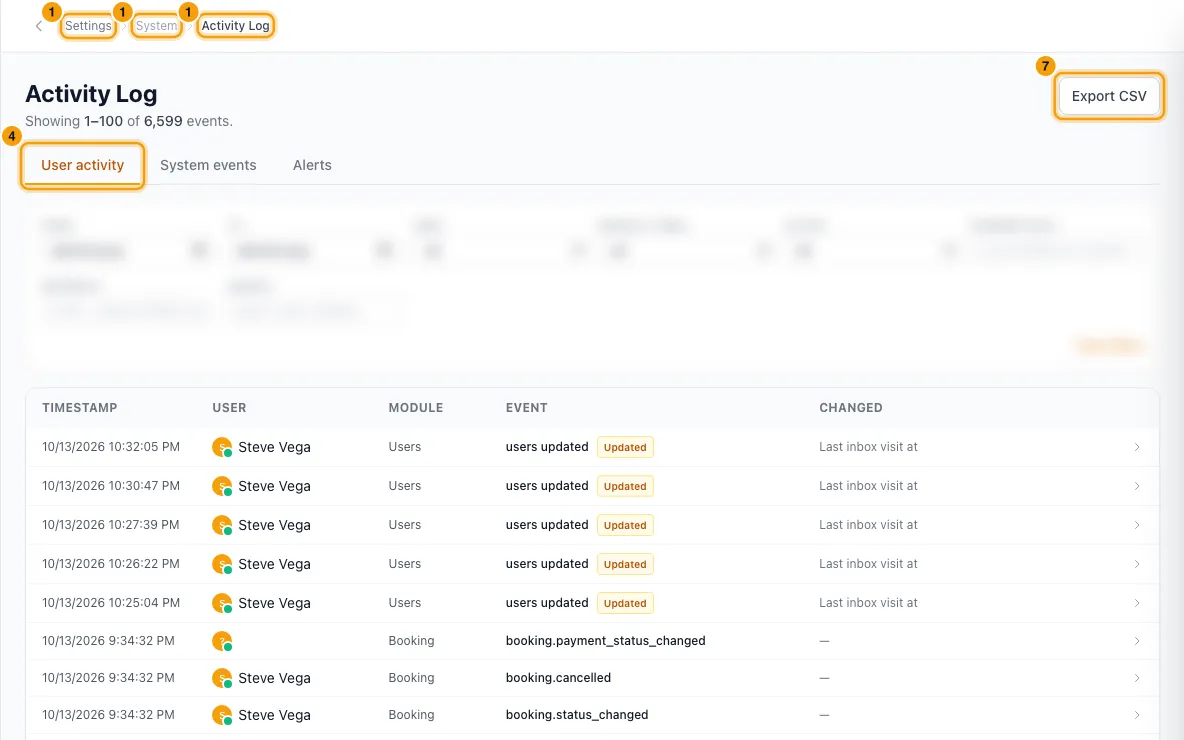This screenshot has height=740, width=1184.
Task: Open row chevron for booking.status_changed event
Action: 1136,715
